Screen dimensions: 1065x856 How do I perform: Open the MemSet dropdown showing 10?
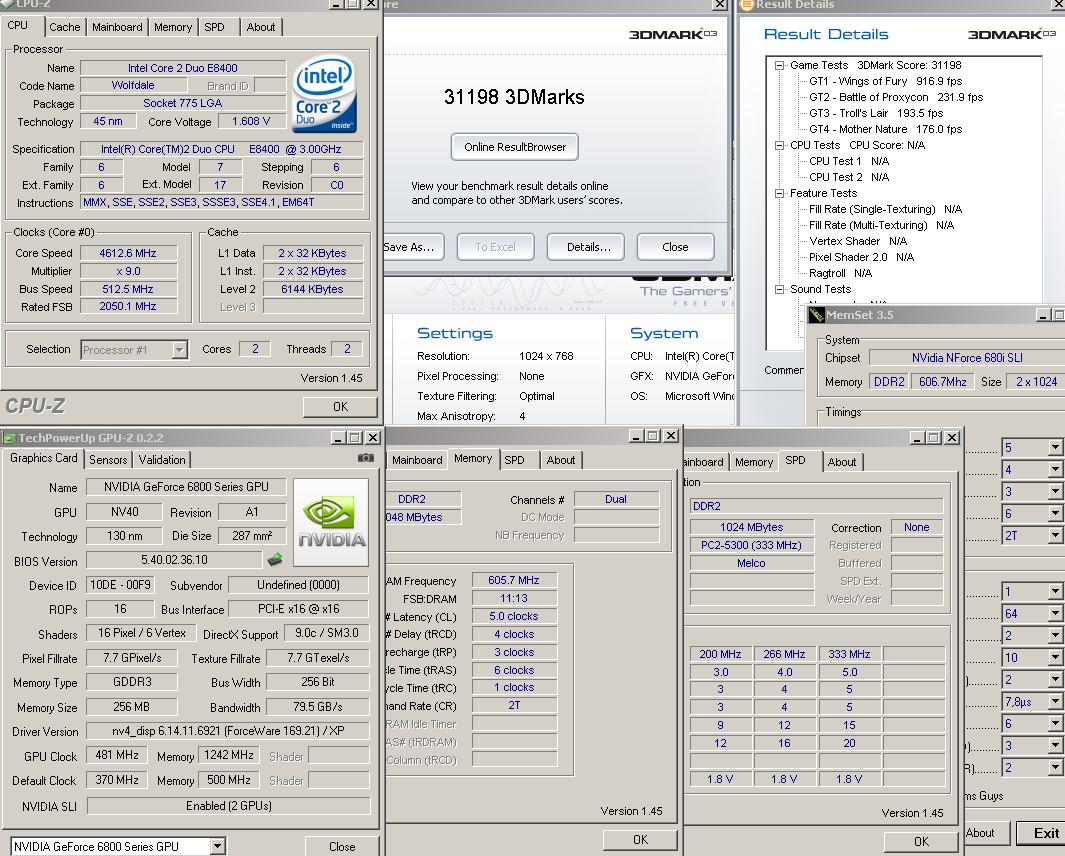point(1055,658)
